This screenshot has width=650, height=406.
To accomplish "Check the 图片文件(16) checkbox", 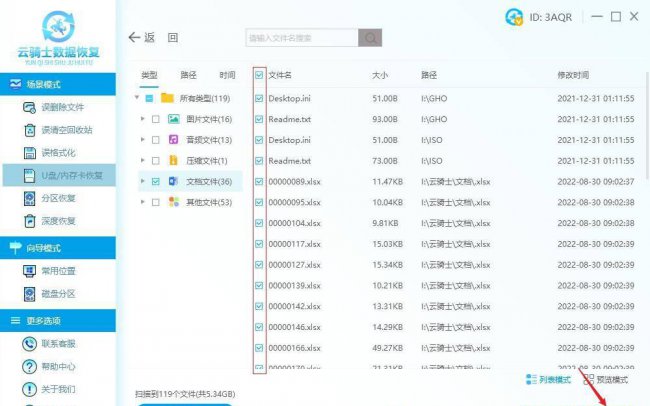I will 156,119.
